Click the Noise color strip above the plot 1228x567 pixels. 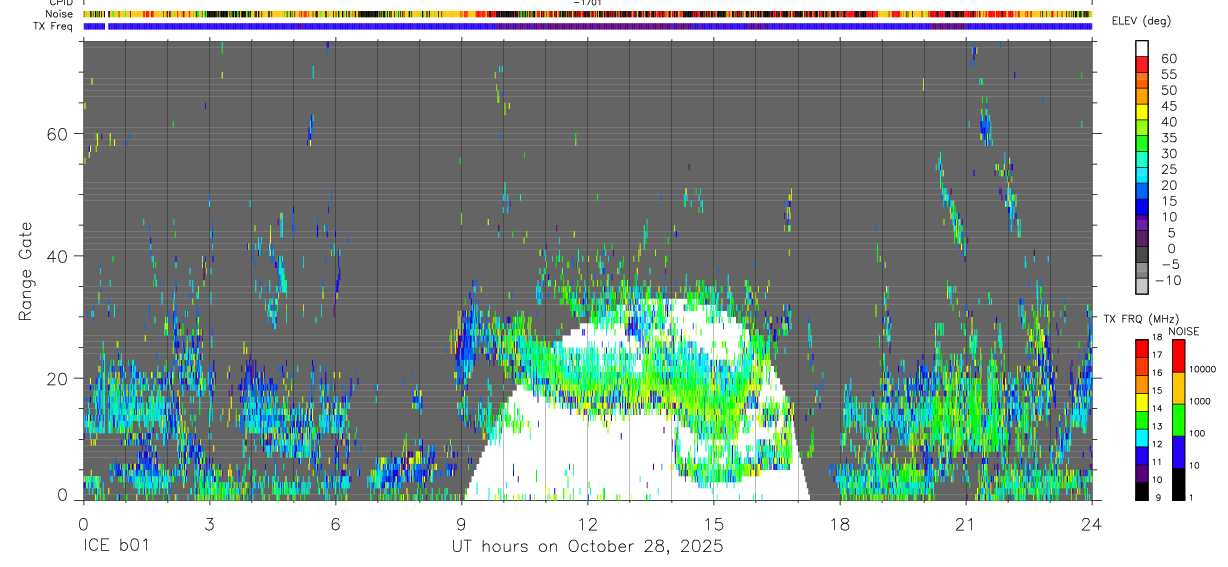point(587,14)
